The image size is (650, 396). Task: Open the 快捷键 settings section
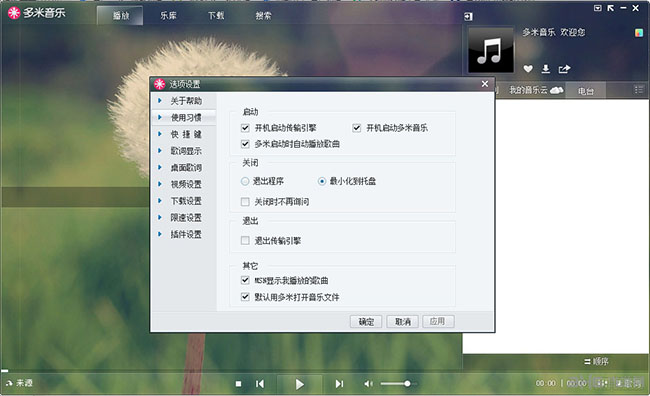184,134
